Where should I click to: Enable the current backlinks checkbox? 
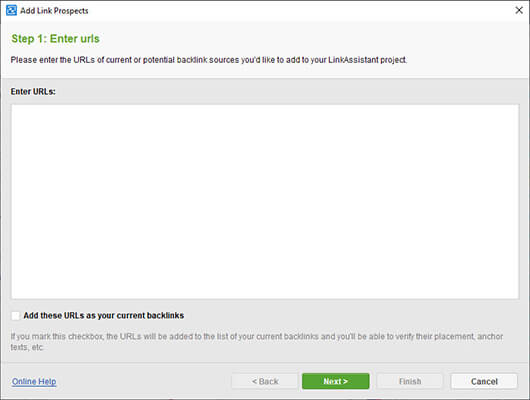click(x=16, y=316)
